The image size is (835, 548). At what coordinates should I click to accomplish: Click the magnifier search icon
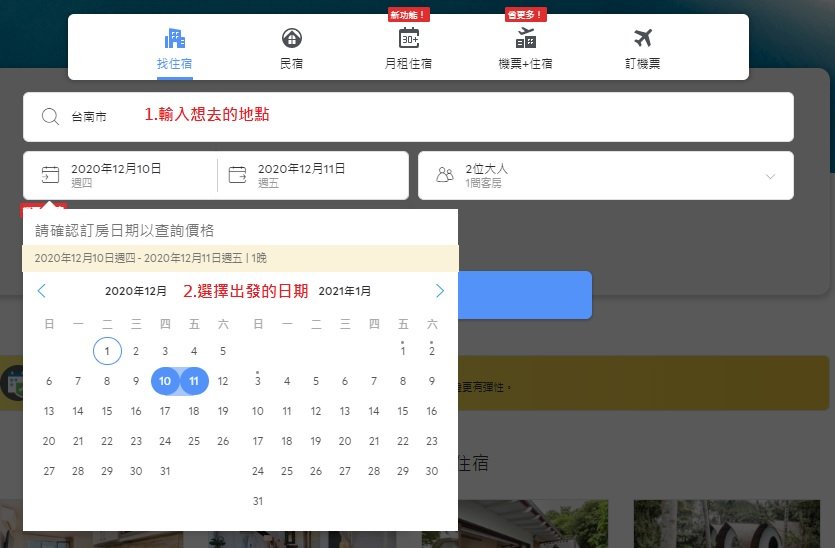click(x=50, y=117)
